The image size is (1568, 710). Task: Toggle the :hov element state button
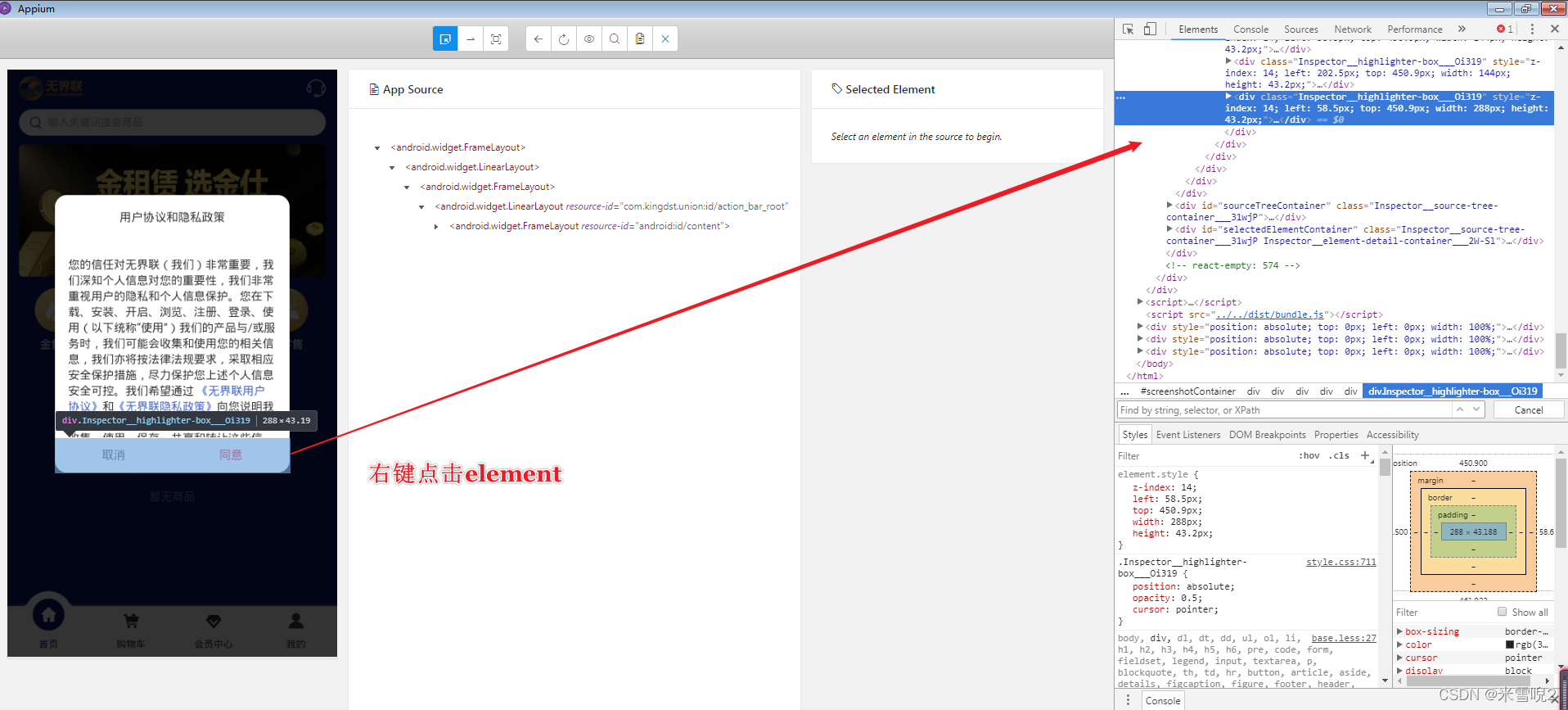(1309, 455)
